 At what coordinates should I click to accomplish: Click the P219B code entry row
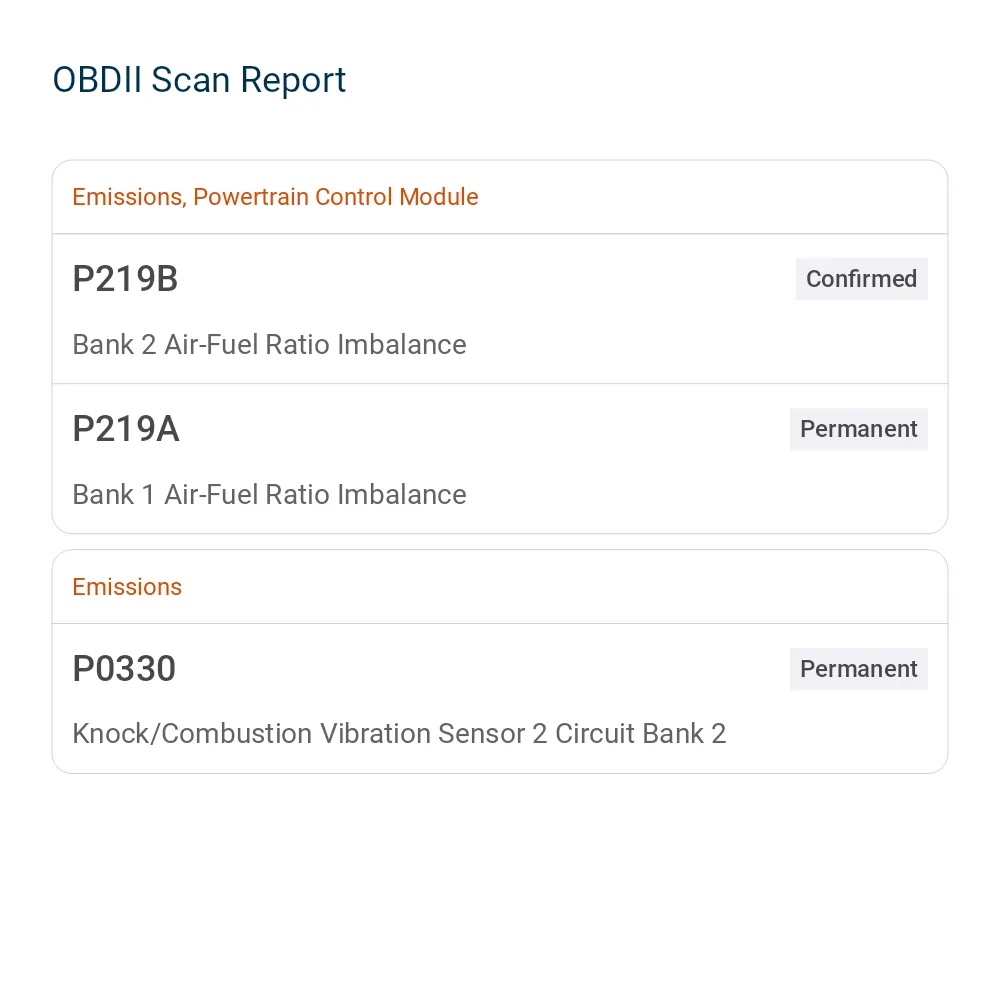pos(500,309)
